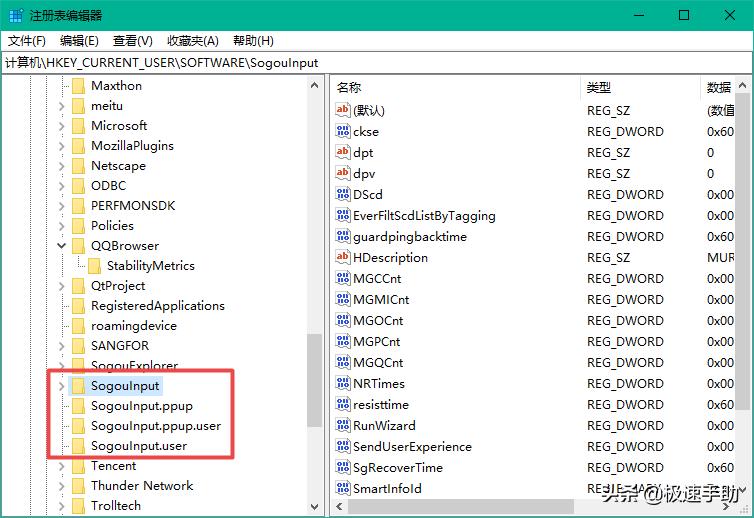Click REG_DWORD type of RunWizard row
Screen dimensions: 754x518
625,426
